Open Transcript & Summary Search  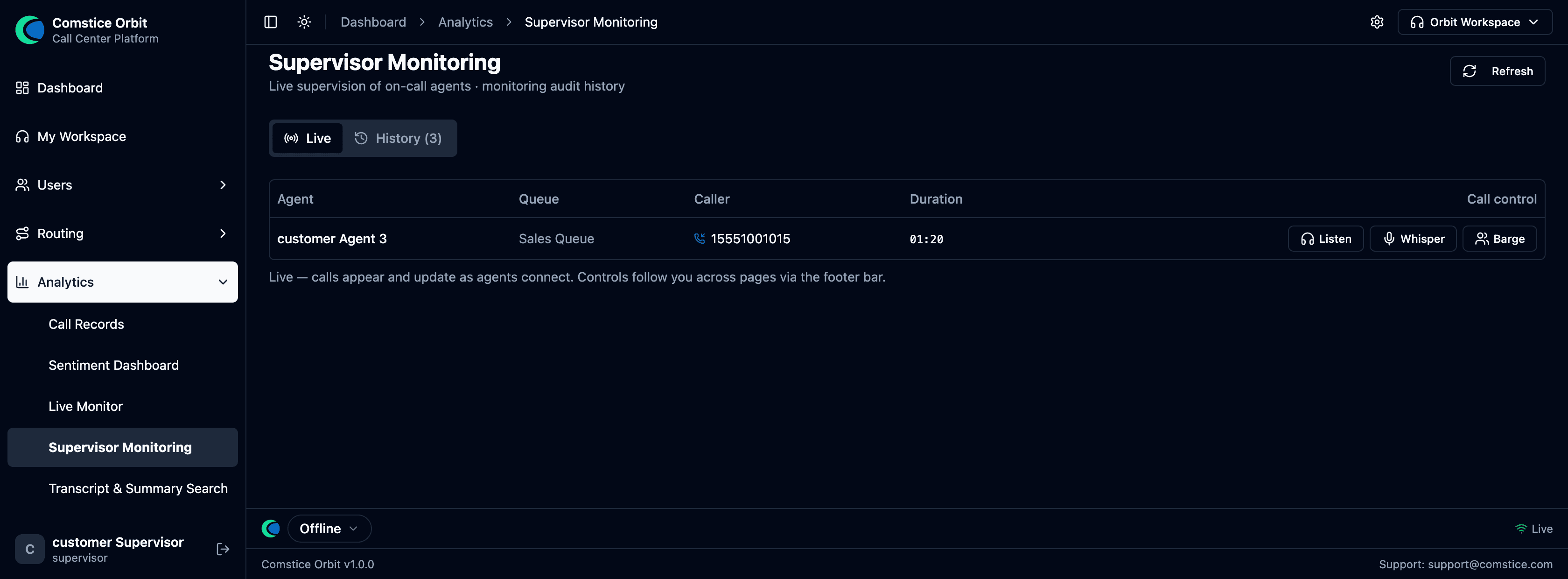tap(138, 488)
